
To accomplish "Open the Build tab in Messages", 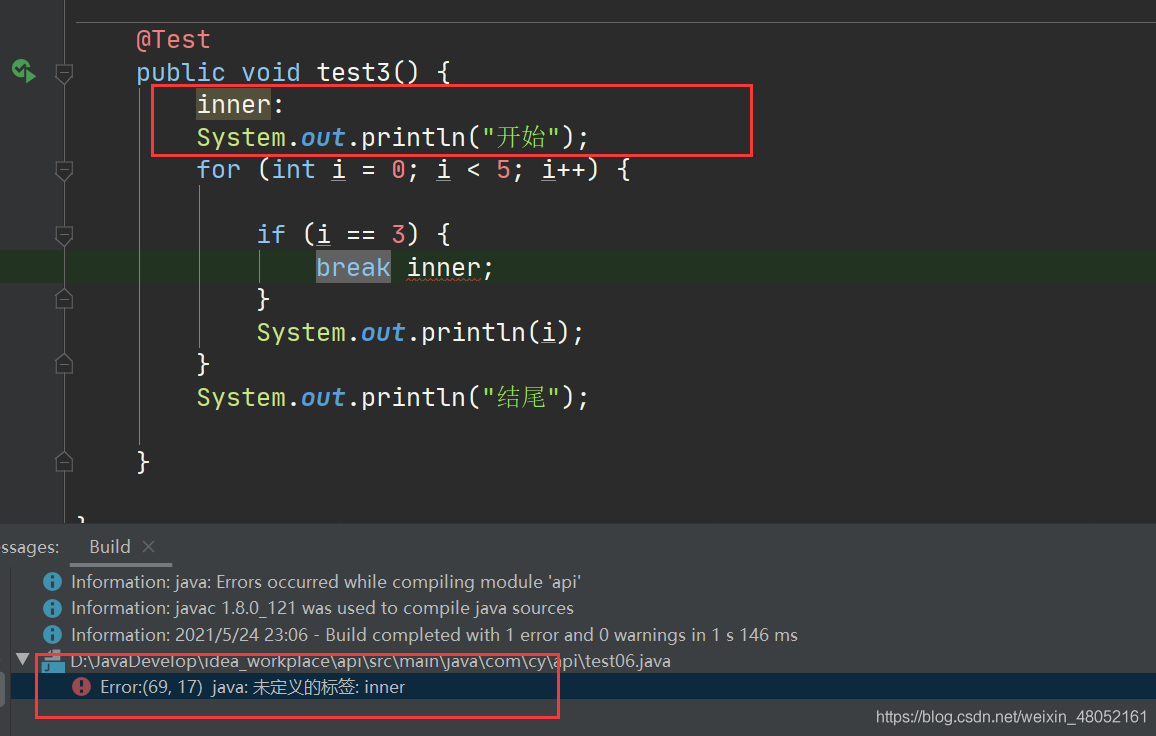I will coord(110,546).
